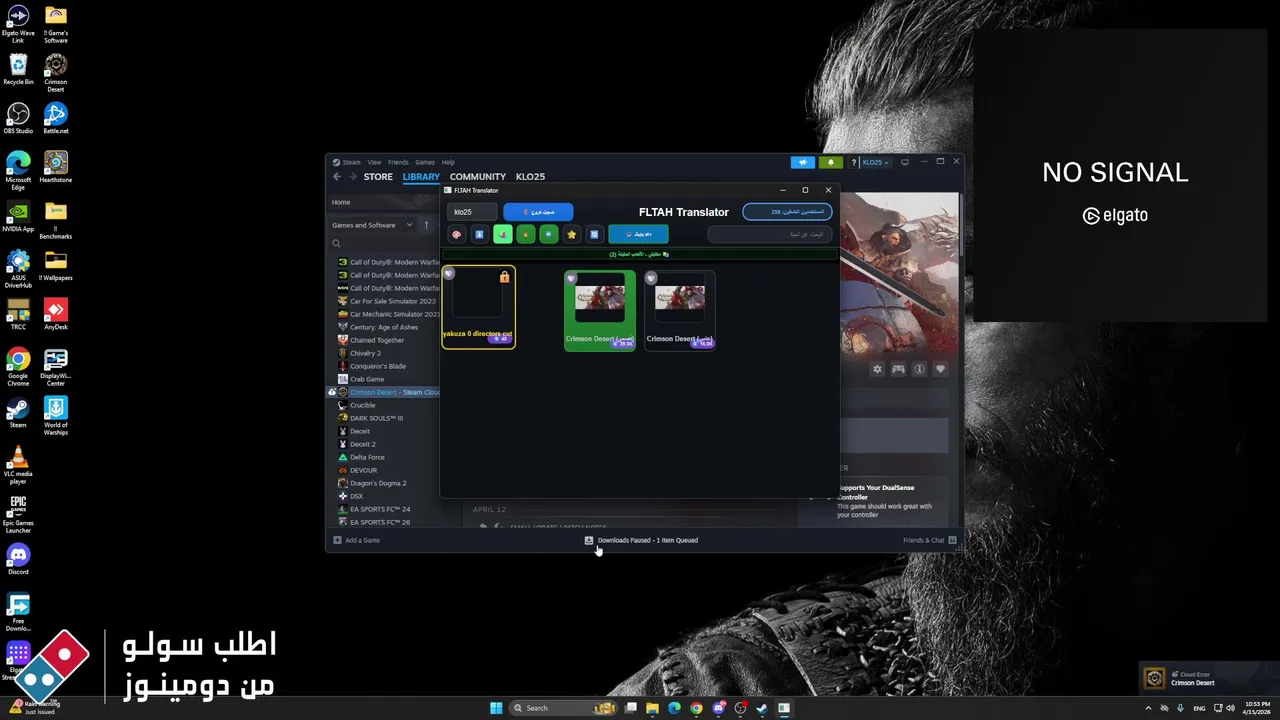Viewport: 1280px width, 720px height.
Task: Focus the Arabic game search field in FLTAH
Action: pyautogui.click(x=770, y=234)
